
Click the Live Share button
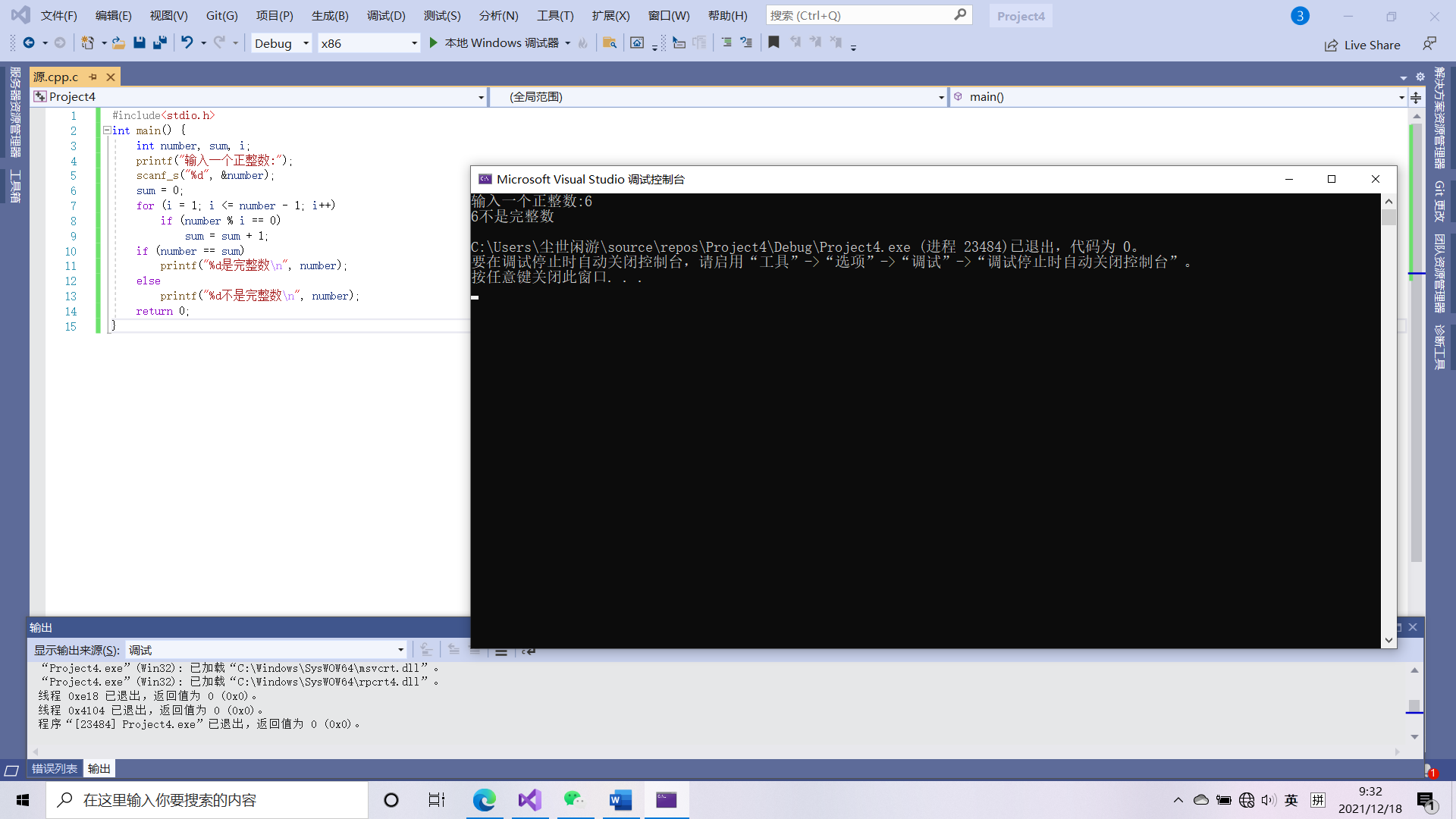point(1363,45)
